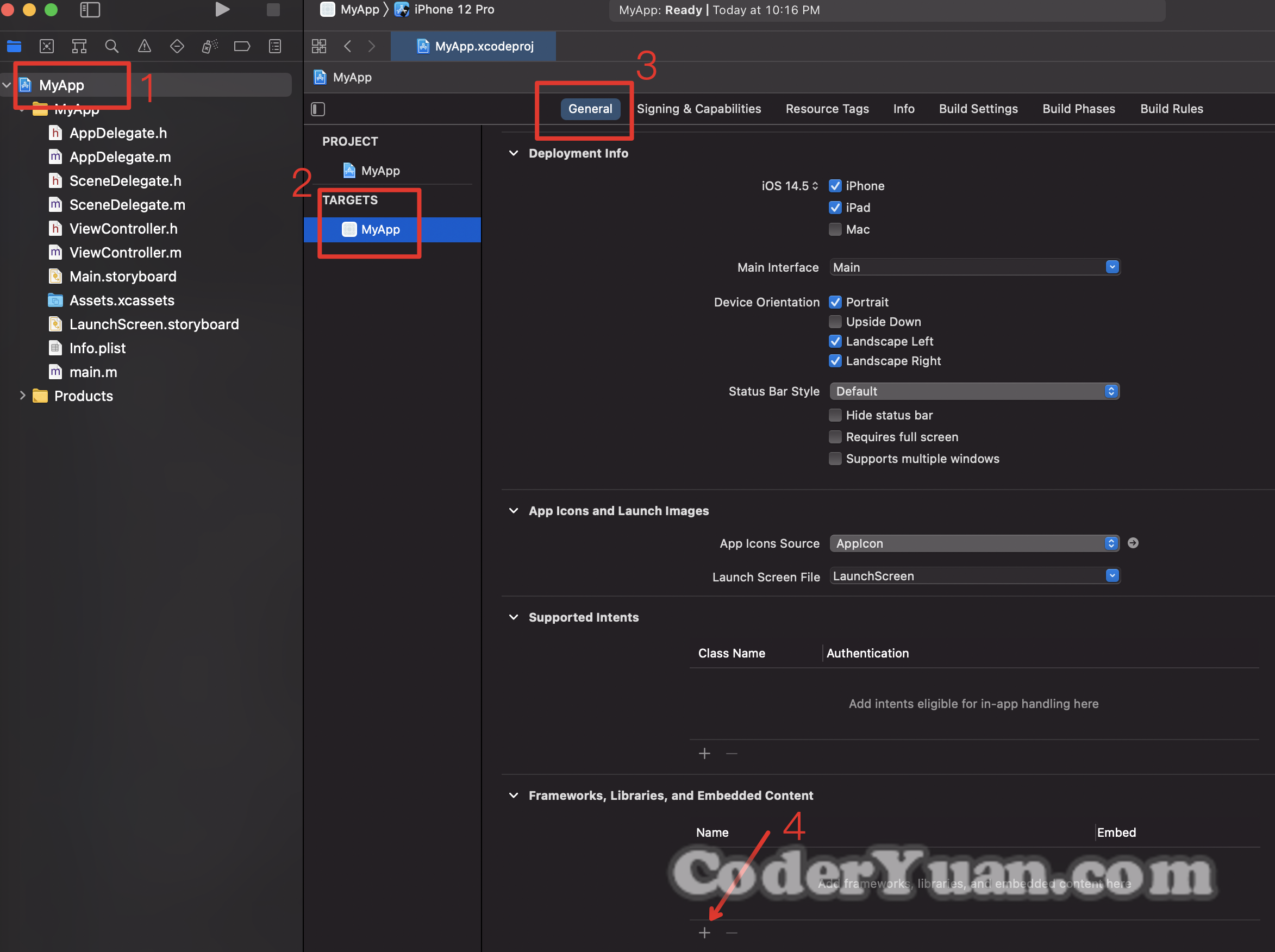Image resolution: width=1275 pixels, height=952 pixels.
Task: Enable the Mac checkbox
Action: click(x=835, y=229)
